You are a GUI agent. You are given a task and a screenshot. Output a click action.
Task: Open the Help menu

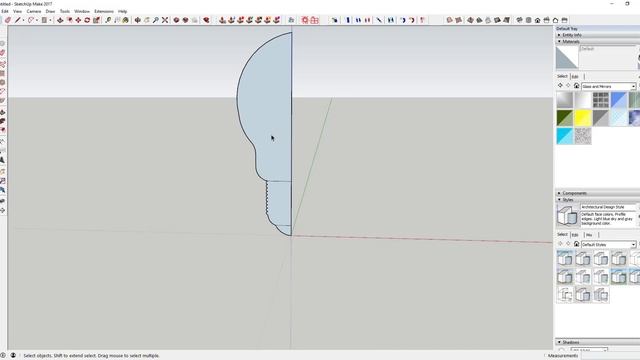click(122, 11)
